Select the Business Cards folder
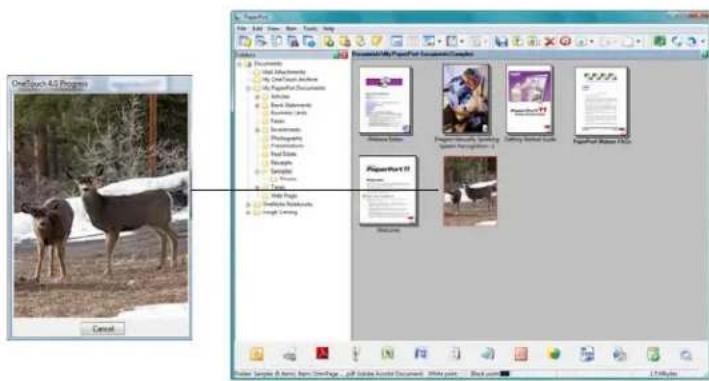The width and height of the screenshot is (709, 381). click(x=288, y=113)
